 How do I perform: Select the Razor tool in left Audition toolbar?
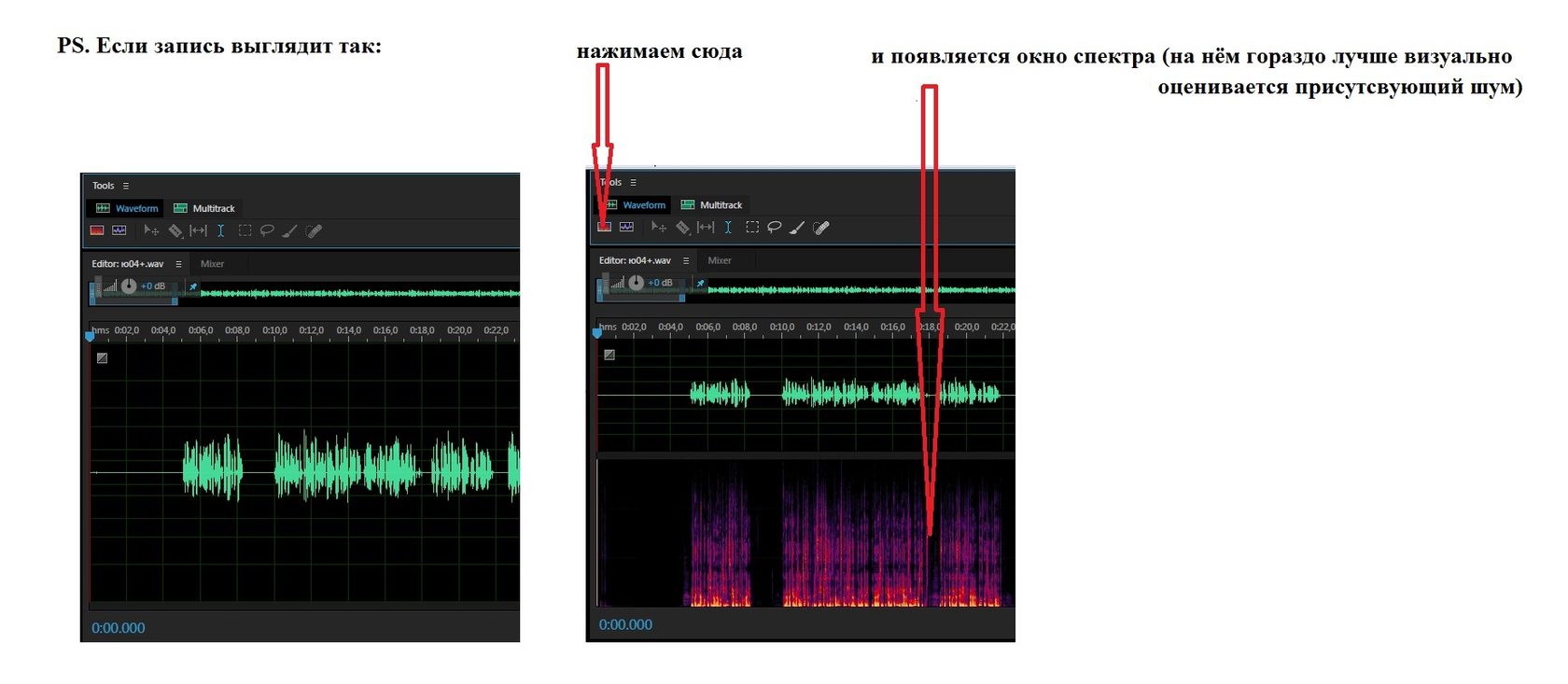point(175,230)
